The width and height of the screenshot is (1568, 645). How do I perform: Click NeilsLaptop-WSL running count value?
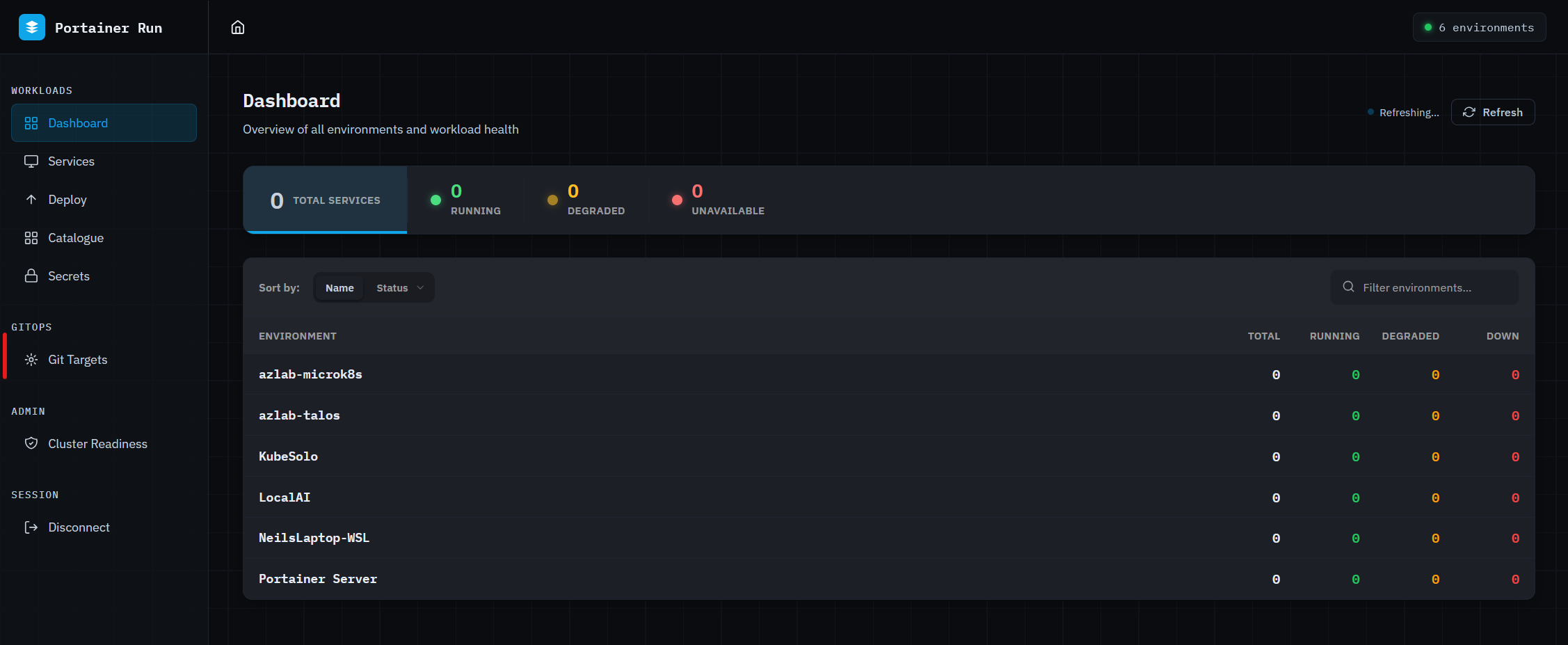[x=1356, y=539]
